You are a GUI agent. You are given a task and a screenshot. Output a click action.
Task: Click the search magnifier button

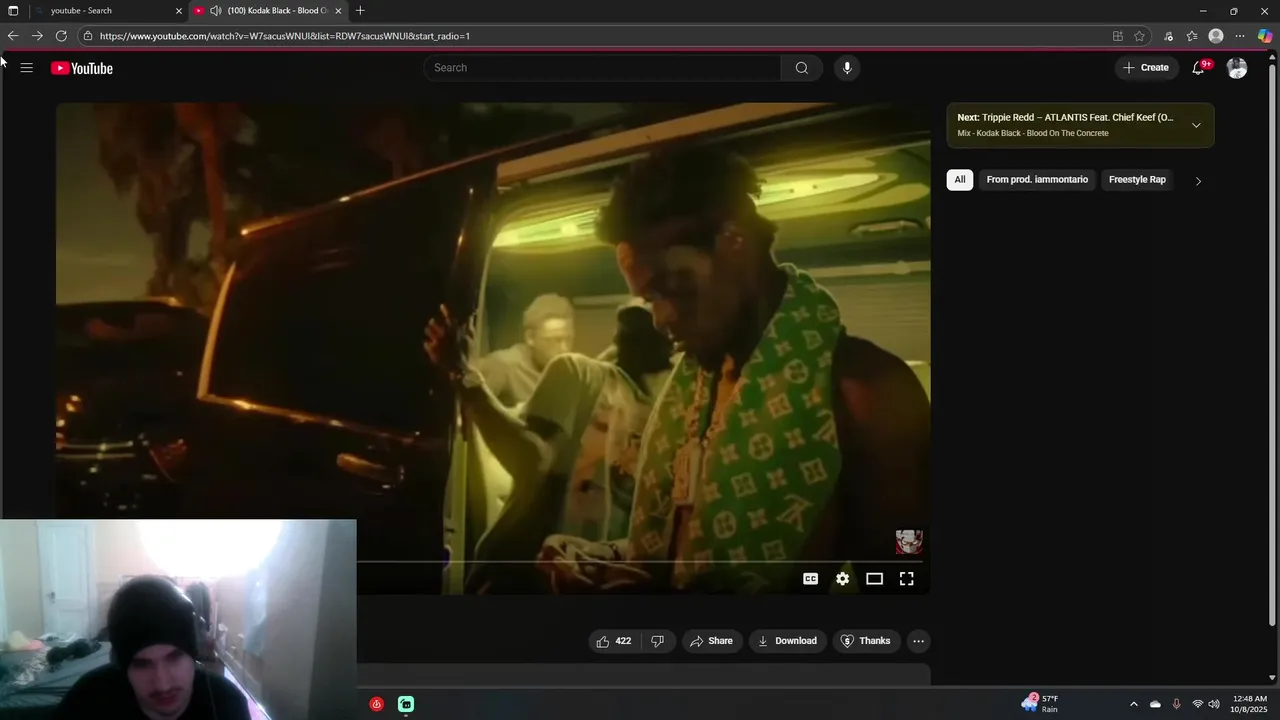[801, 68]
